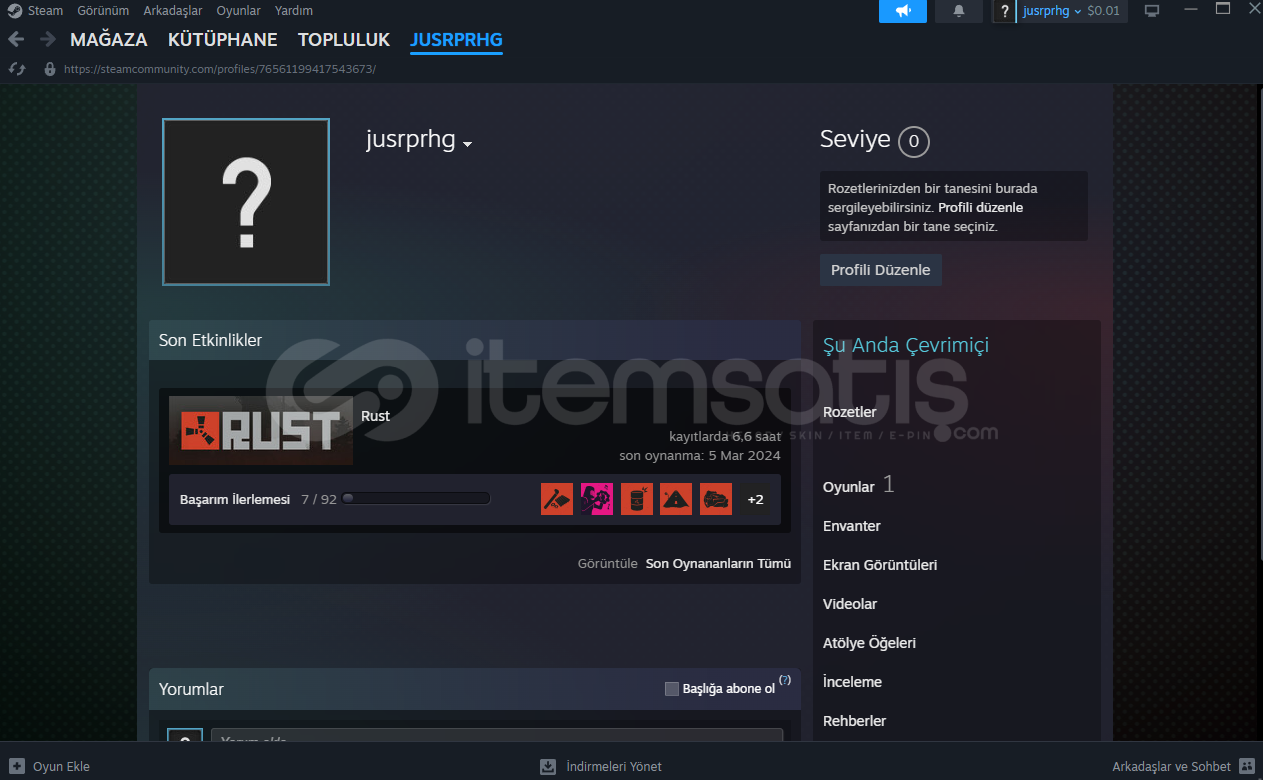Click the Steam logo icon in the menu bar
This screenshot has width=1263, height=780.
pos(14,11)
